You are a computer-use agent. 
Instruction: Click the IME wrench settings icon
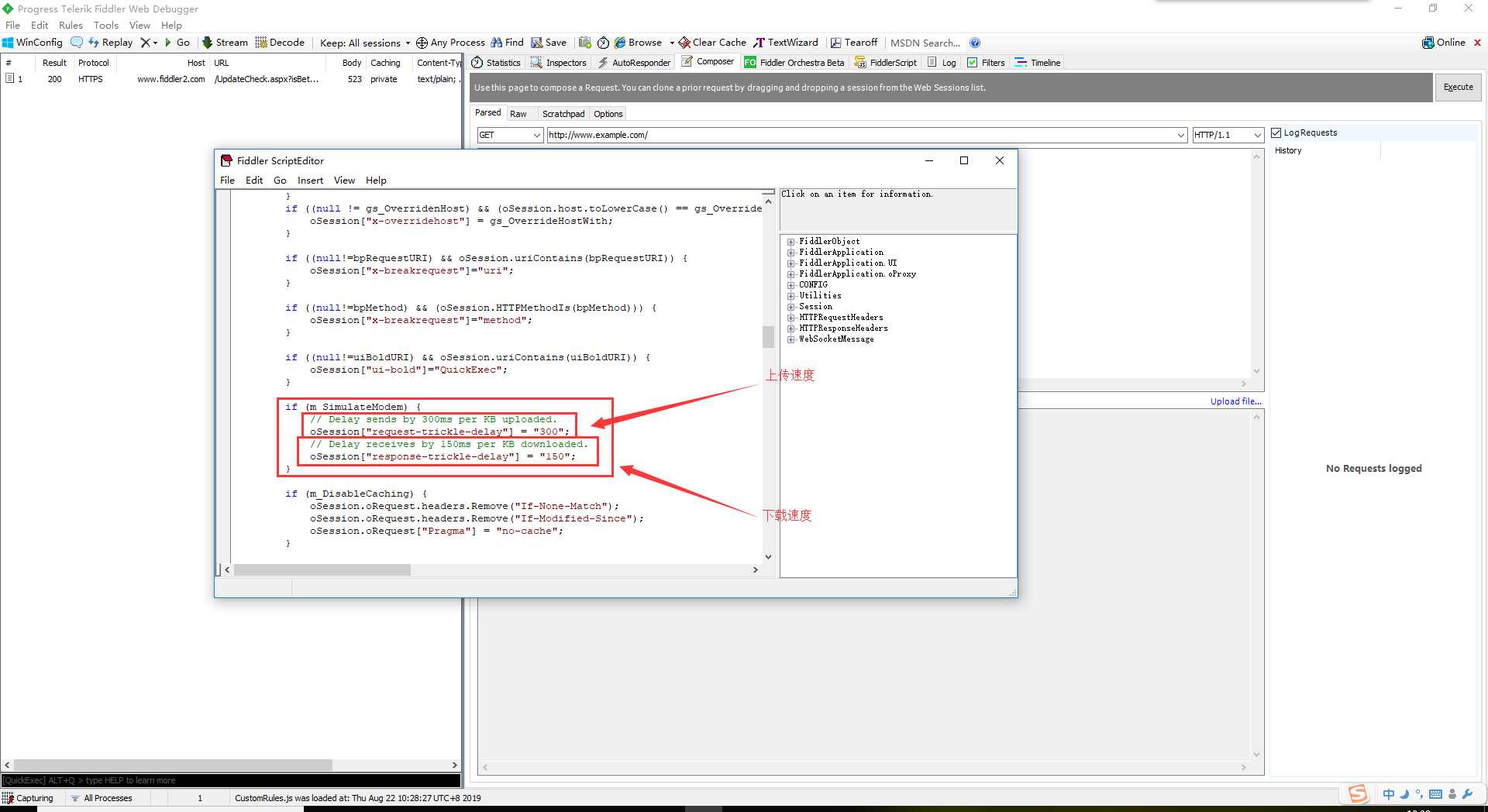click(x=1467, y=794)
